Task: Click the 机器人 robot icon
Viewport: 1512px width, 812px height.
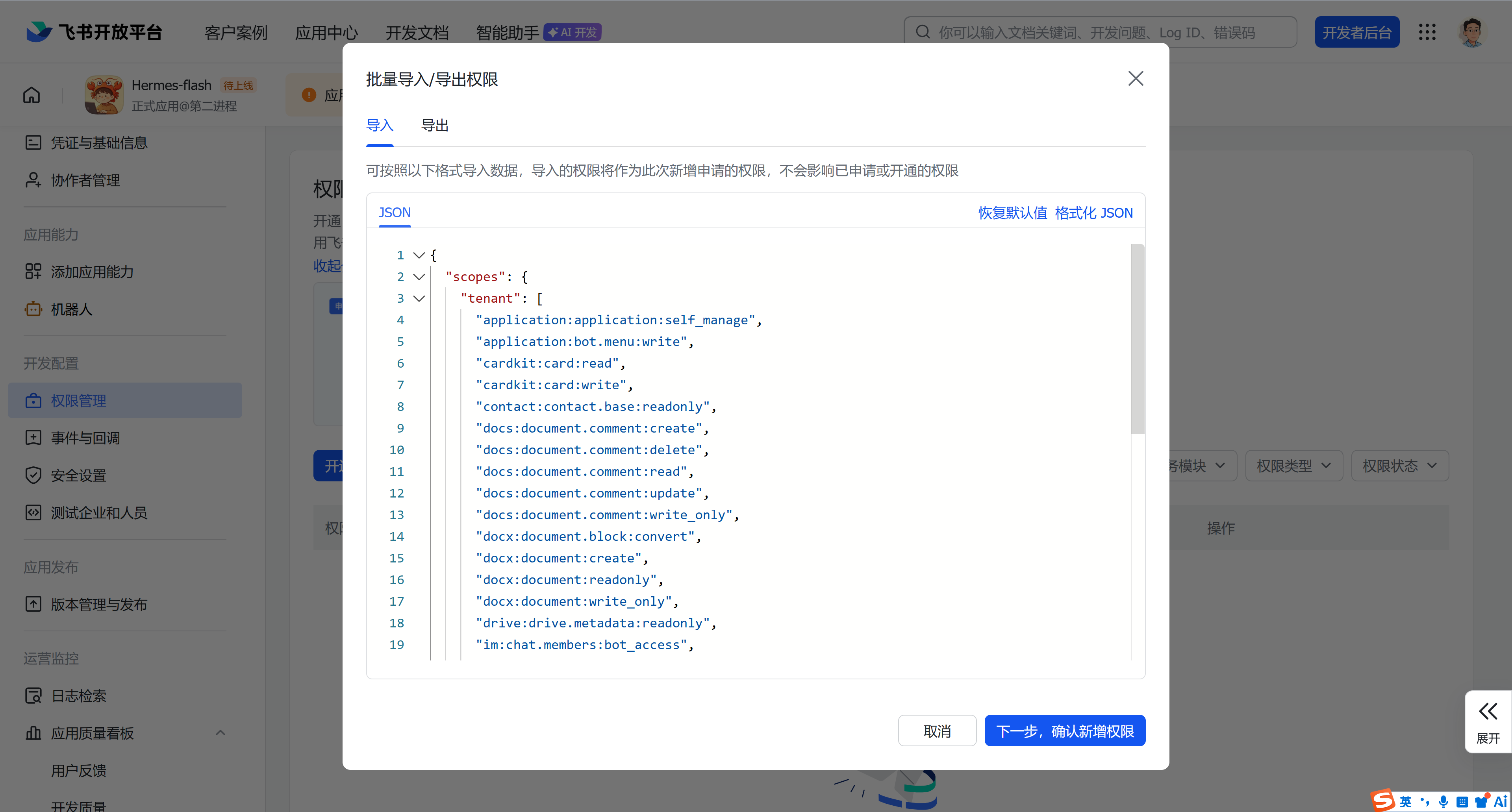Action: [33, 309]
